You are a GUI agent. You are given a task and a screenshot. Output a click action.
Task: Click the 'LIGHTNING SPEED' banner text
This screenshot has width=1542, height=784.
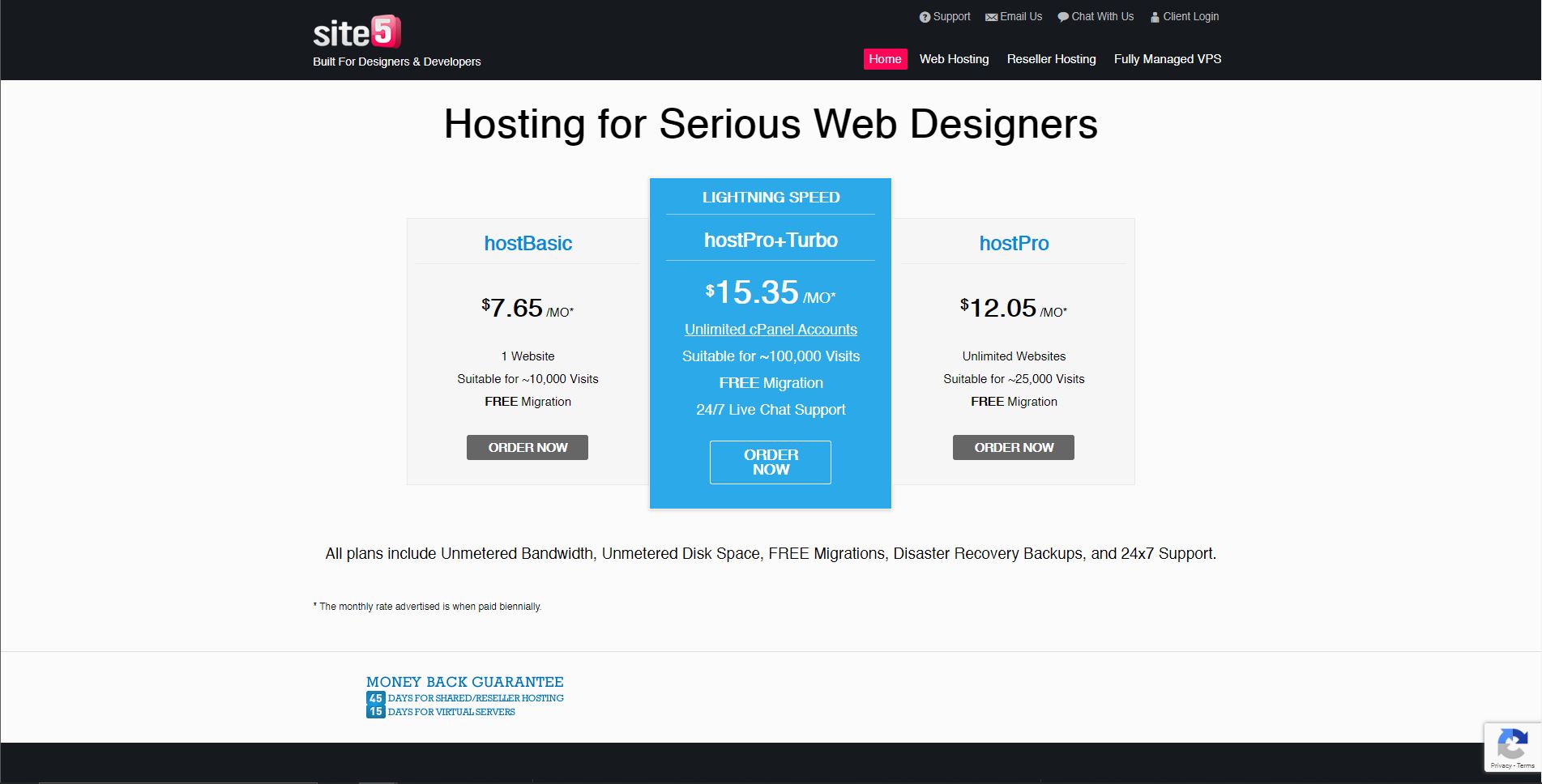pyautogui.click(x=771, y=198)
